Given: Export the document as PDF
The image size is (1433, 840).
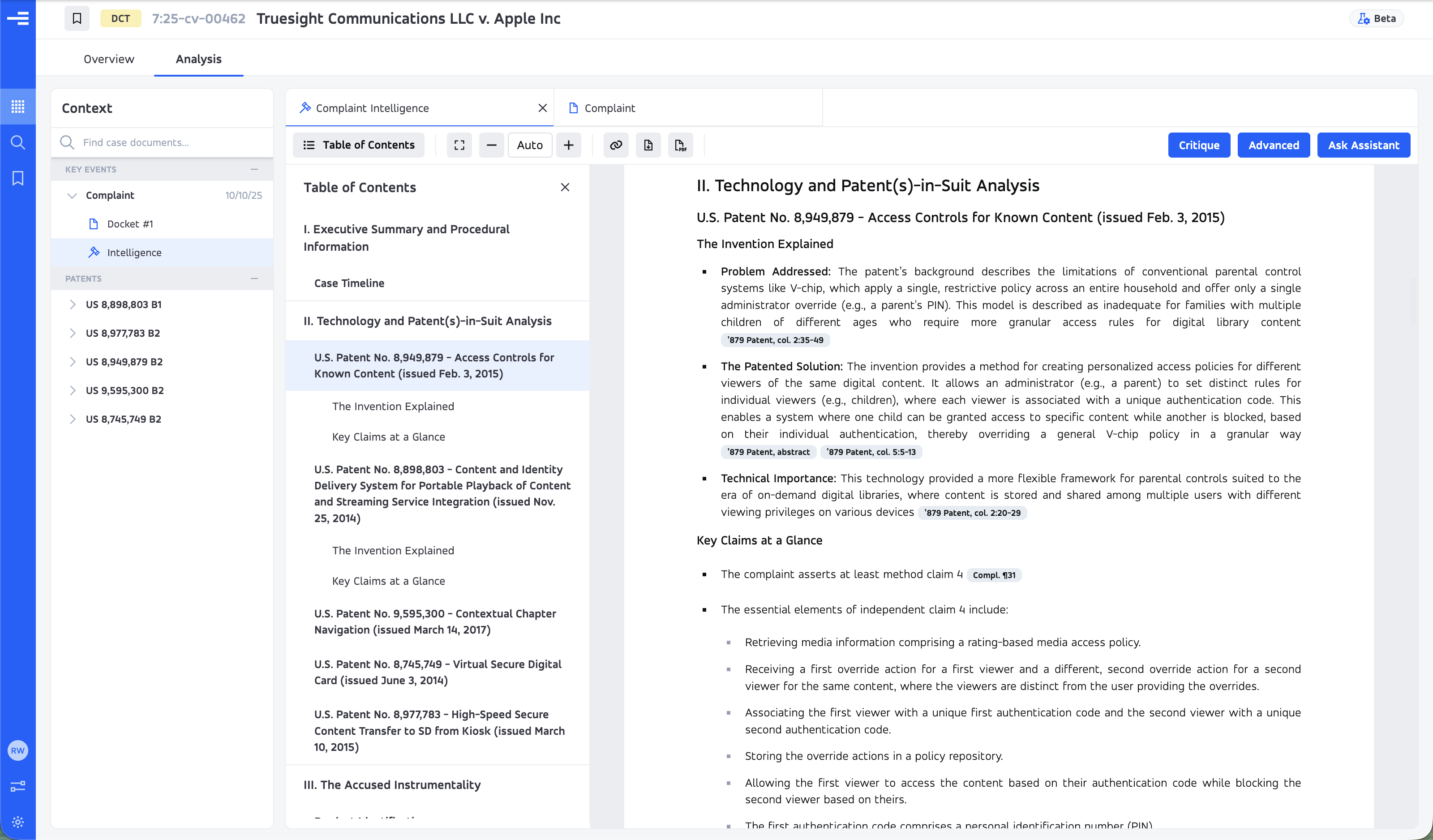Looking at the screenshot, I should point(680,145).
